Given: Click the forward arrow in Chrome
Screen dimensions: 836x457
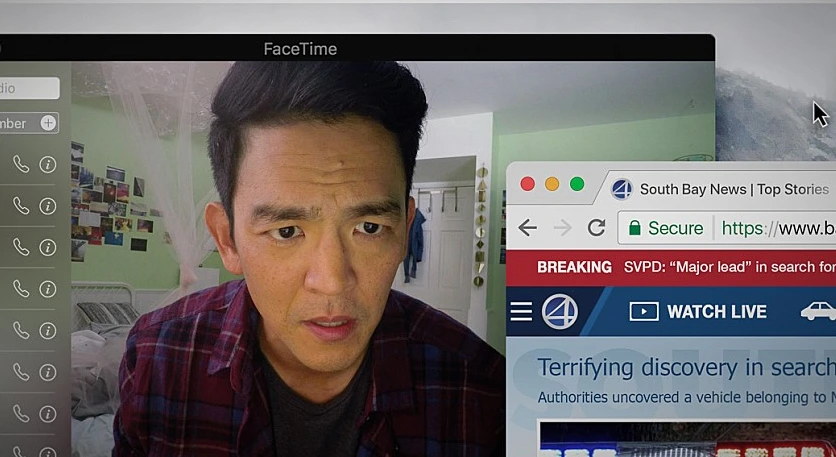Looking at the screenshot, I should (x=562, y=228).
